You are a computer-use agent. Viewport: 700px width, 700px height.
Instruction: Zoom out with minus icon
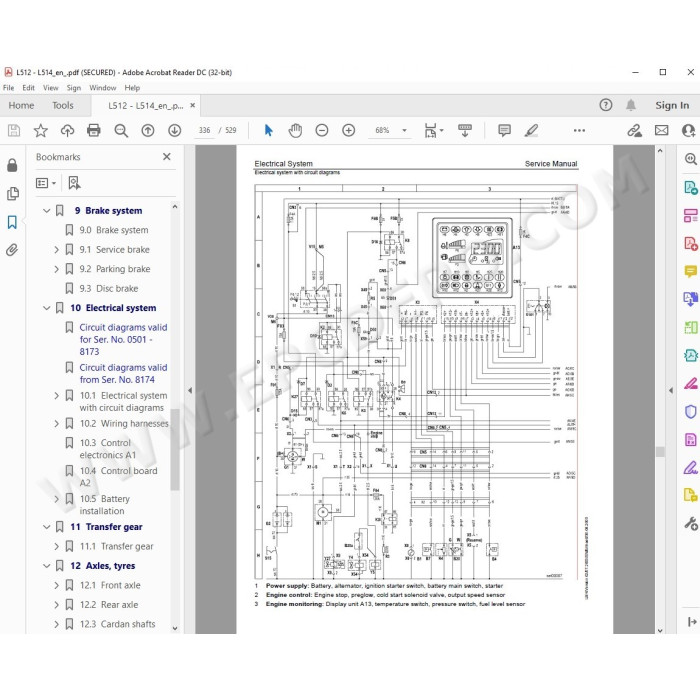click(x=322, y=130)
